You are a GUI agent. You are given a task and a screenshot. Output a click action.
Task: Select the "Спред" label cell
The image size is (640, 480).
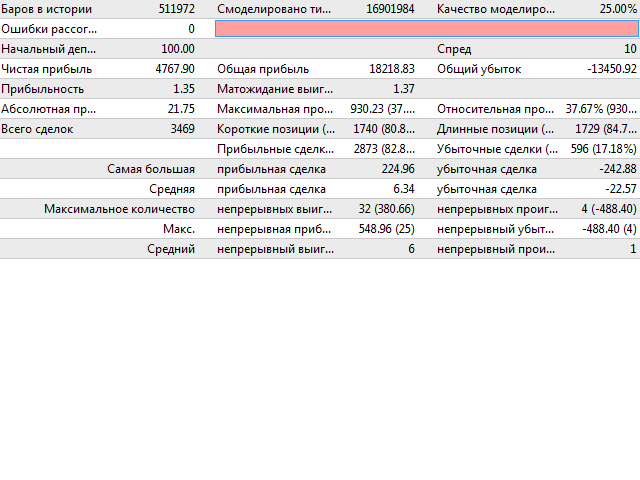pyautogui.click(x=454, y=49)
